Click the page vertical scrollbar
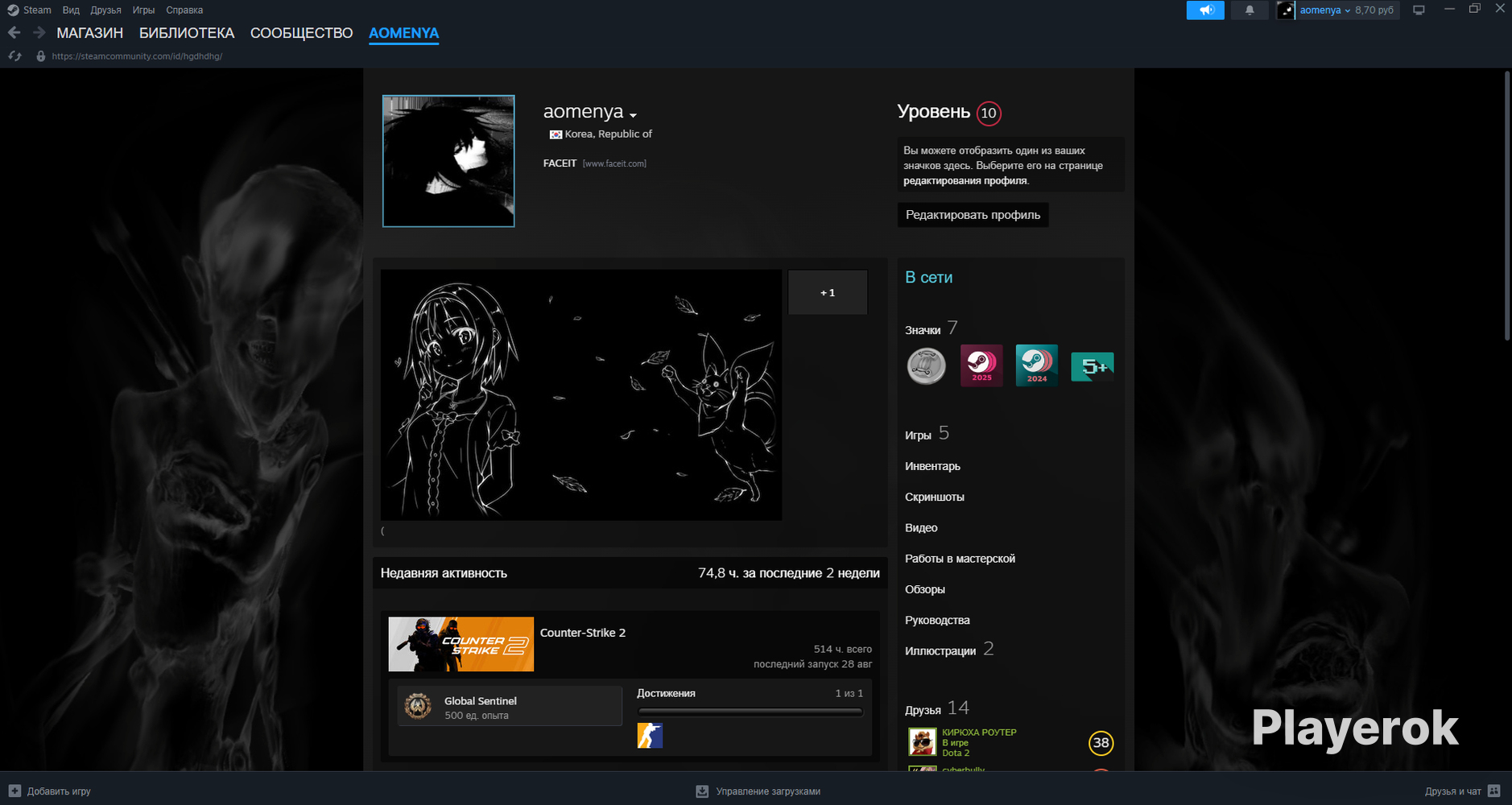Image resolution: width=1512 pixels, height=805 pixels. coord(1507,205)
